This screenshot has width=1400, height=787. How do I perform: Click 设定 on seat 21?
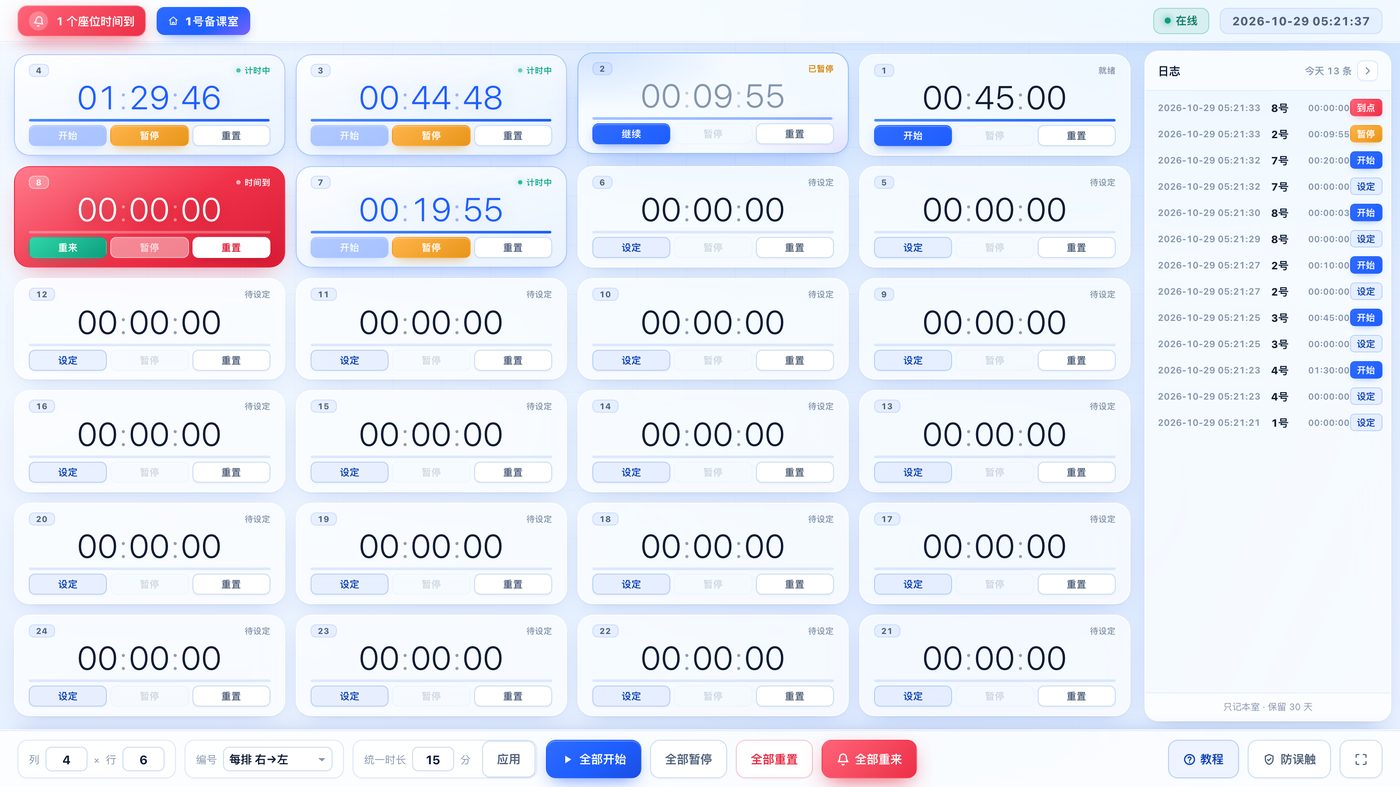click(x=913, y=696)
